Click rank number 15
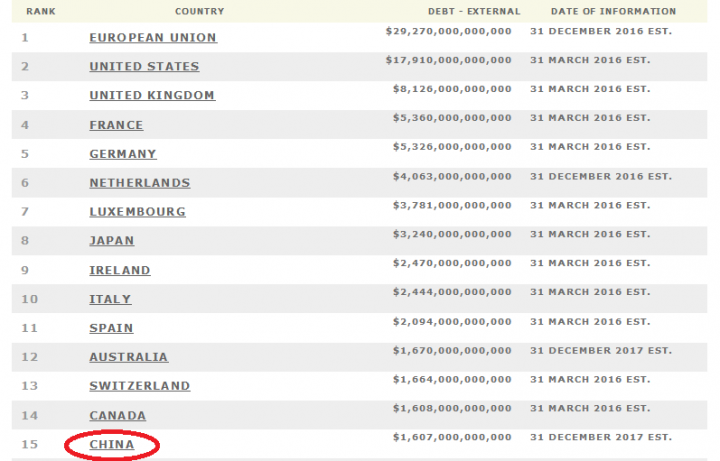The image size is (720, 461). tap(29, 445)
